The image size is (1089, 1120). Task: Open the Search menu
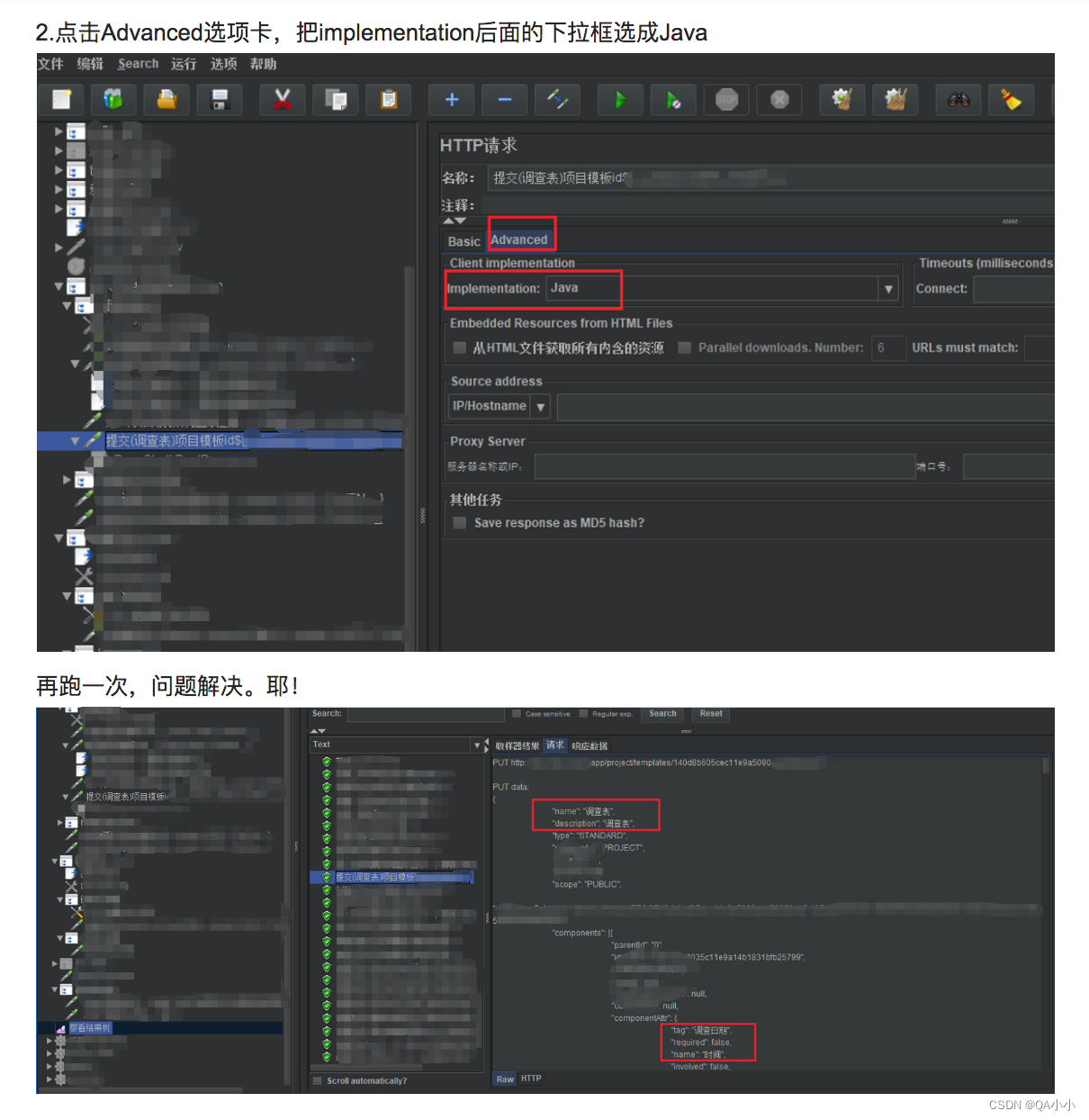tap(138, 64)
